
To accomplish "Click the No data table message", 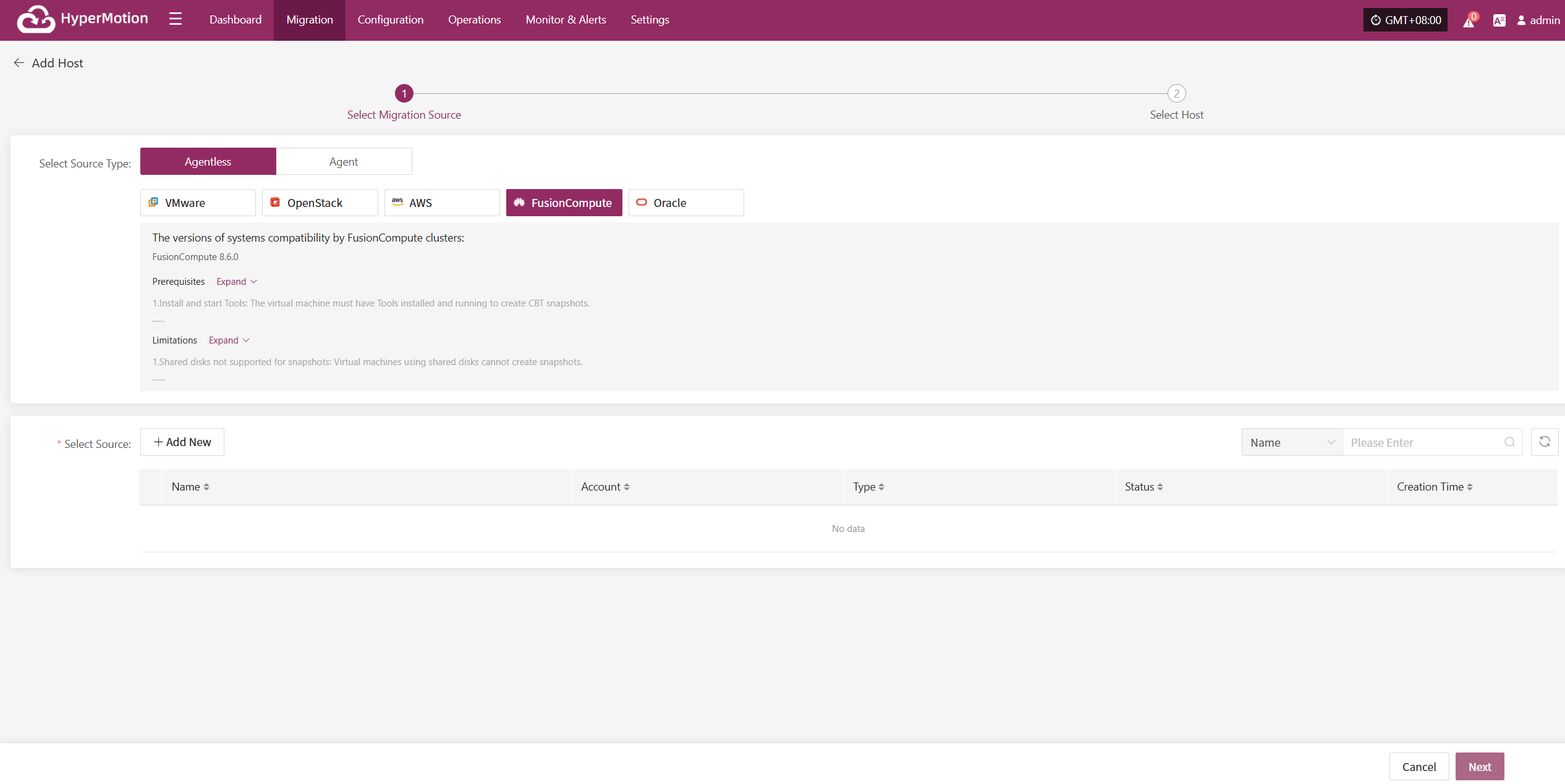I will click(848, 529).
